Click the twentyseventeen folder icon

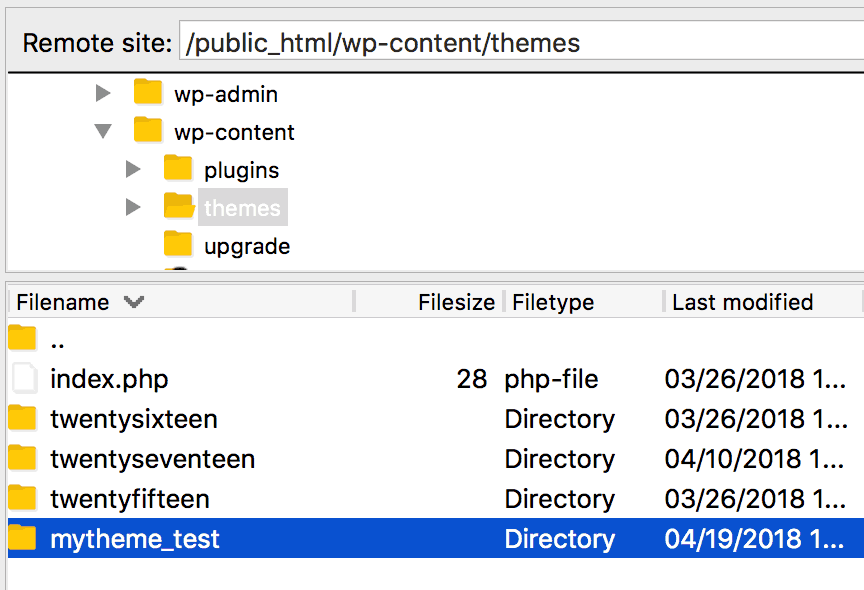coord(22,458)
